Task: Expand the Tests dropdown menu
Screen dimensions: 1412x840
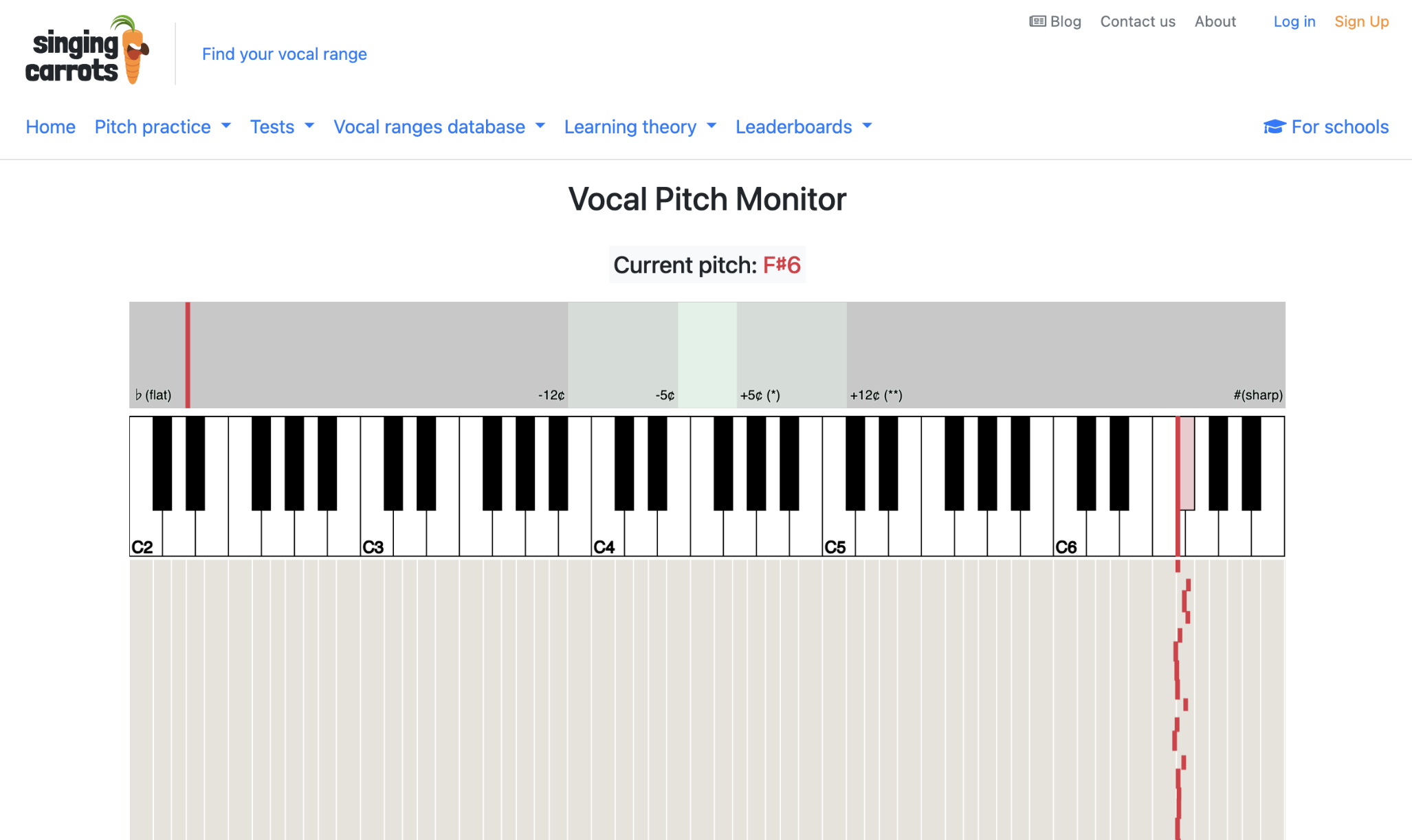Action: (x=282, y=127)
